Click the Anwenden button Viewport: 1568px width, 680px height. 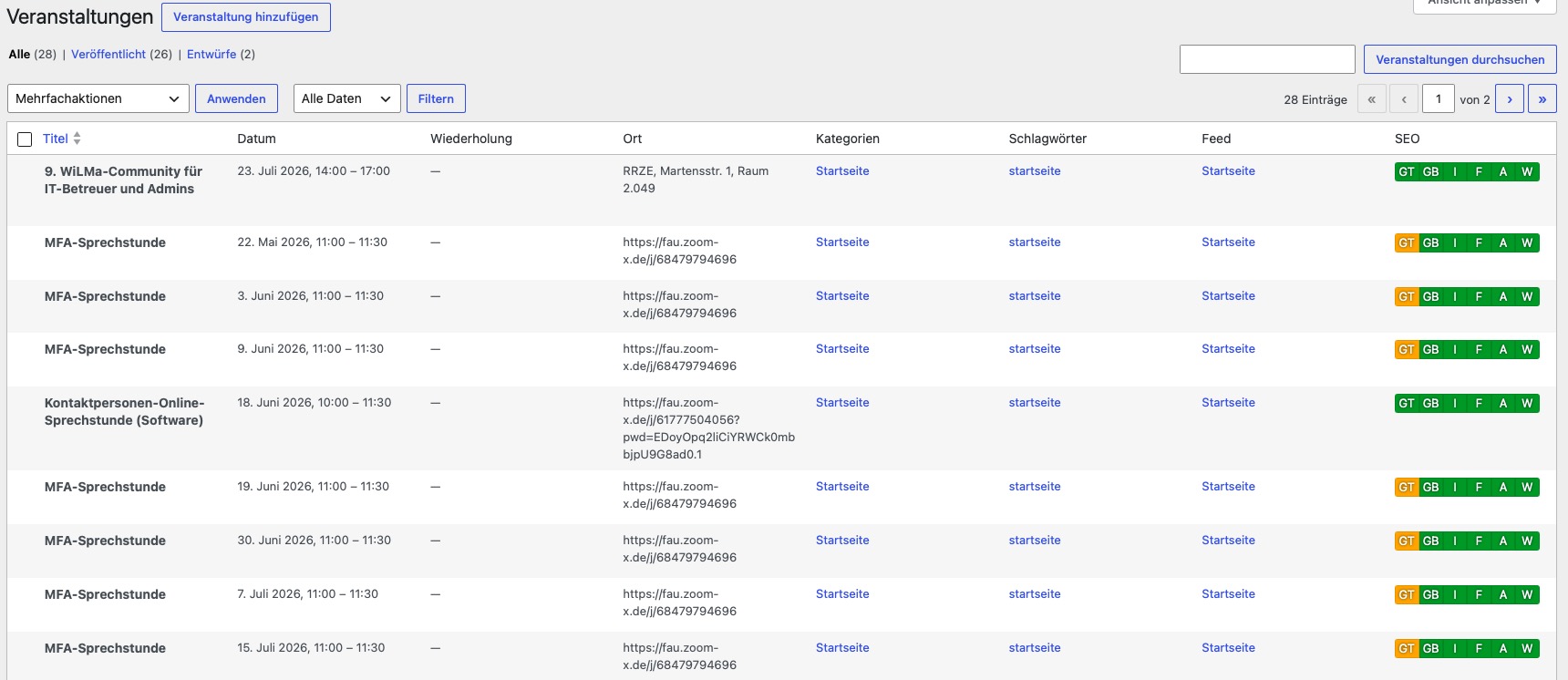click(x=236, y=98)
